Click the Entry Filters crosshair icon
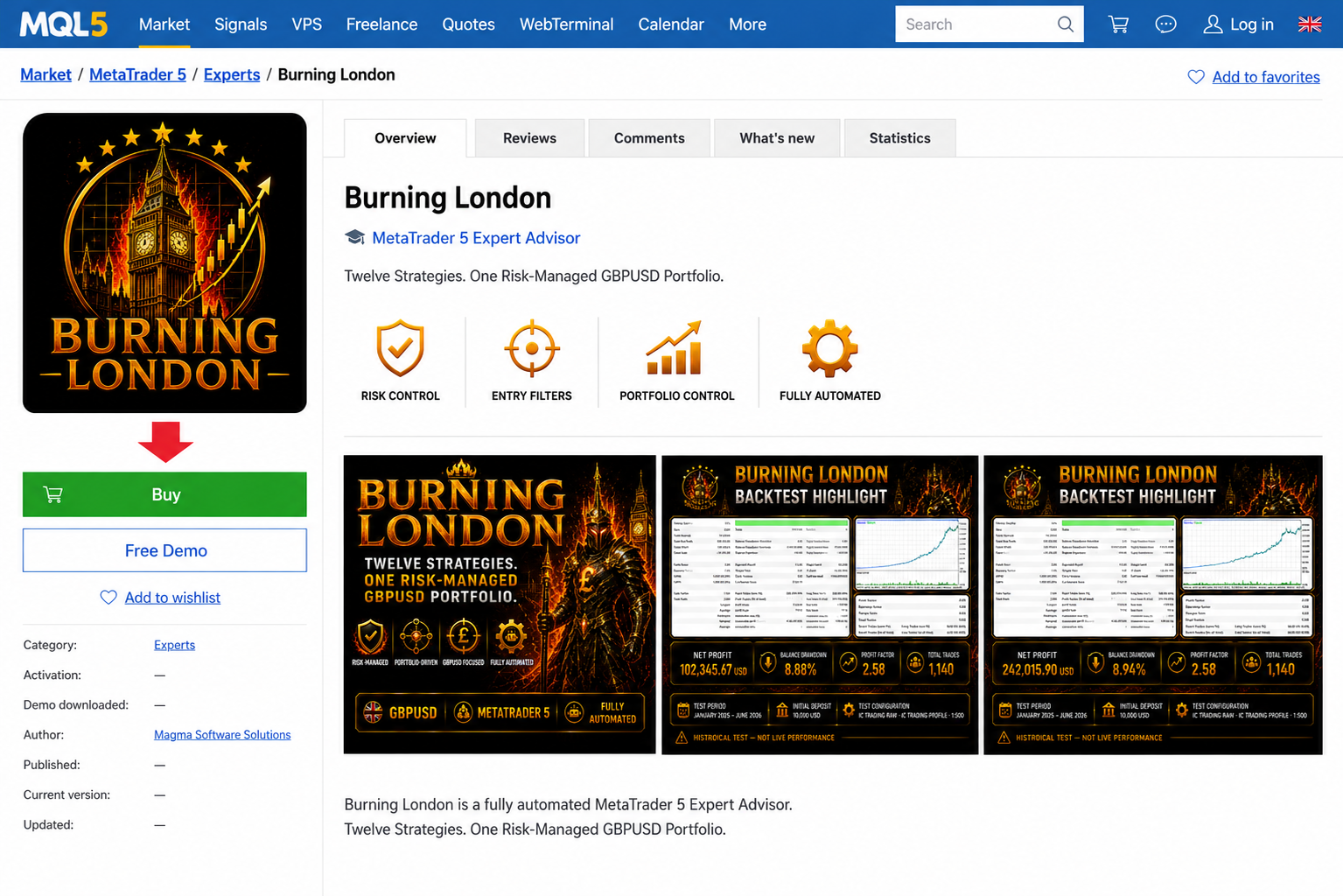The width and height of the screenshot is (1343, 896). [531, 348]
